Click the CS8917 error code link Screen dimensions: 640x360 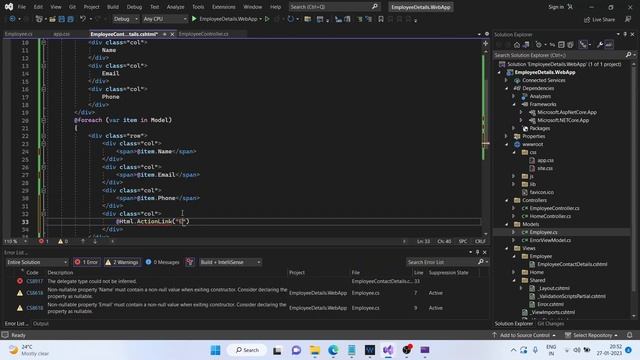(x=35, y=281)
